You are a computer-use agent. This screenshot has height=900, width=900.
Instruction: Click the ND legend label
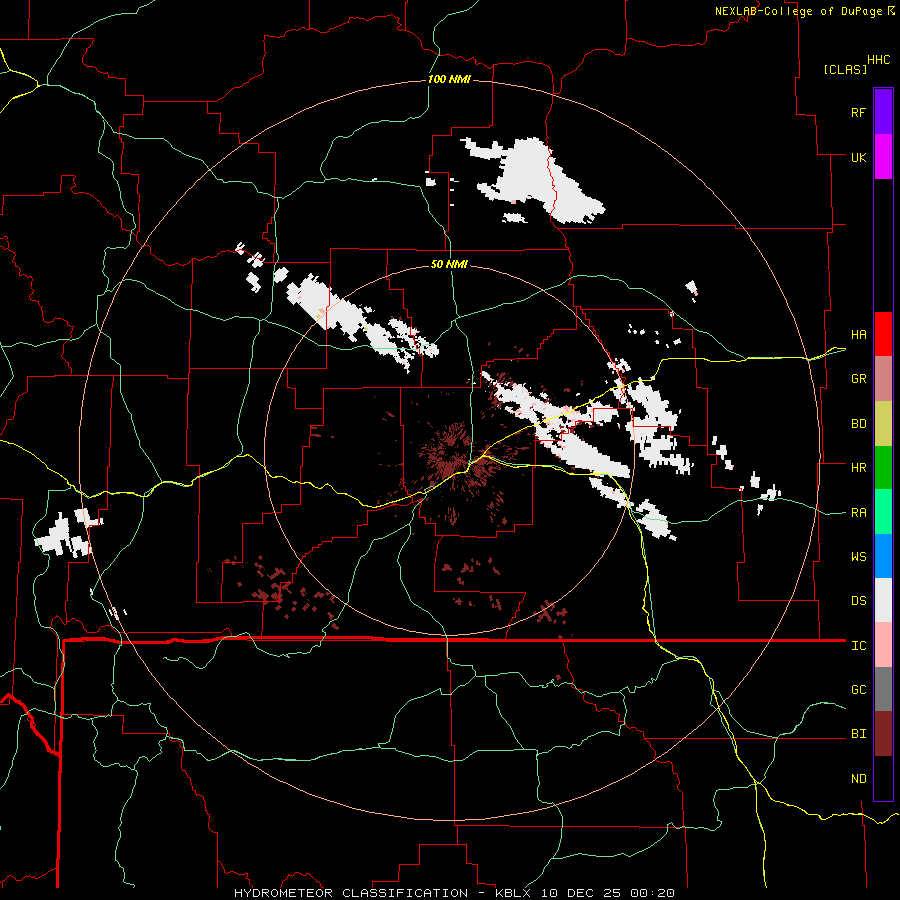coord(858,779)
